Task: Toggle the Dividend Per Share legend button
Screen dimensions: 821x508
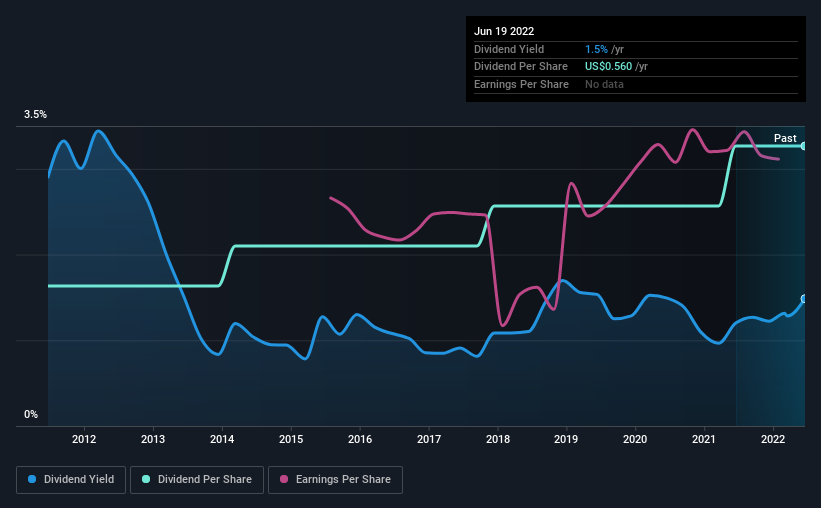Action: 197,479
